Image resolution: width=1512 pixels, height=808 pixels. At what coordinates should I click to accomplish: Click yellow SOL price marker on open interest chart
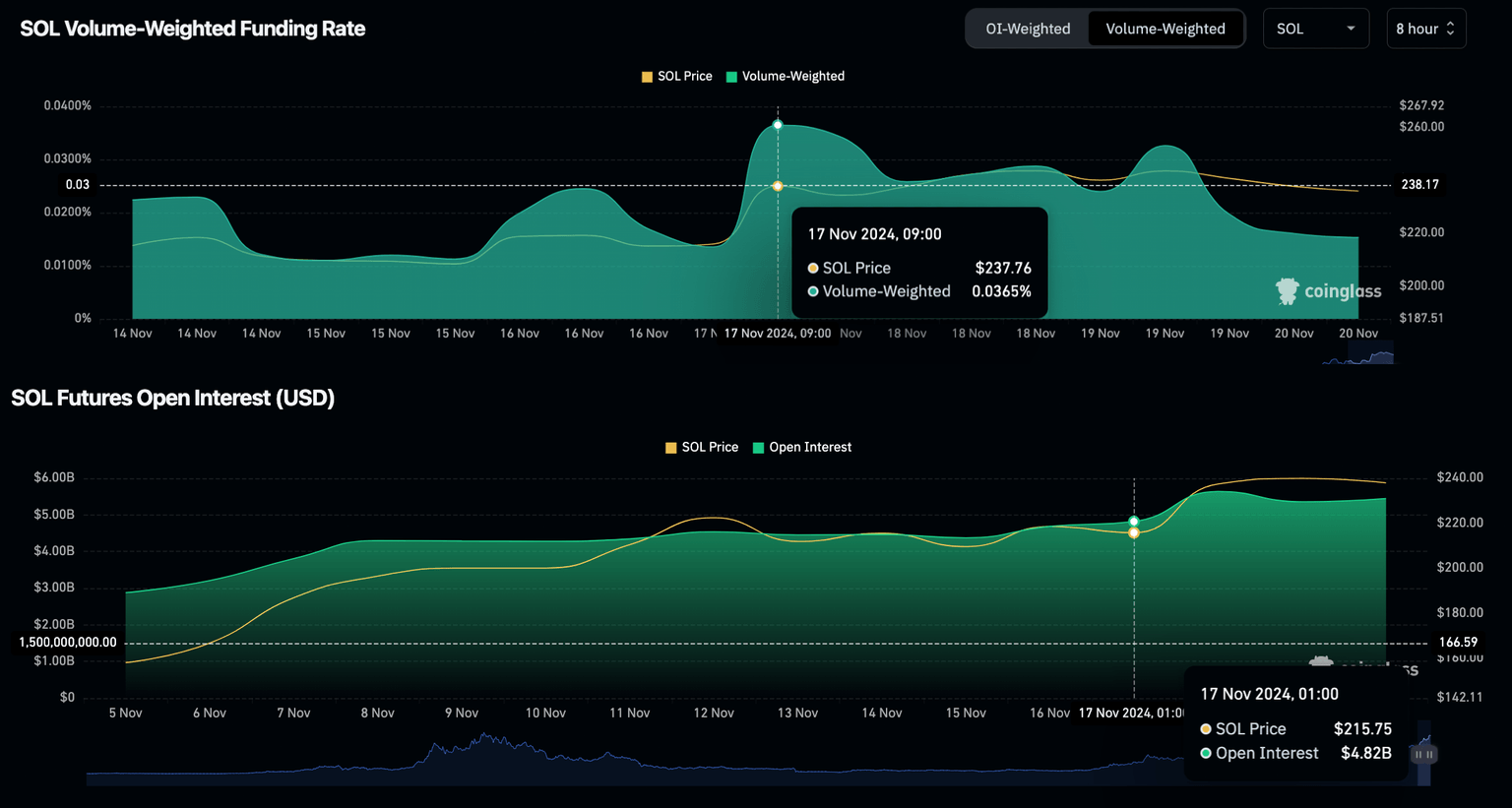pos(1134,532)
